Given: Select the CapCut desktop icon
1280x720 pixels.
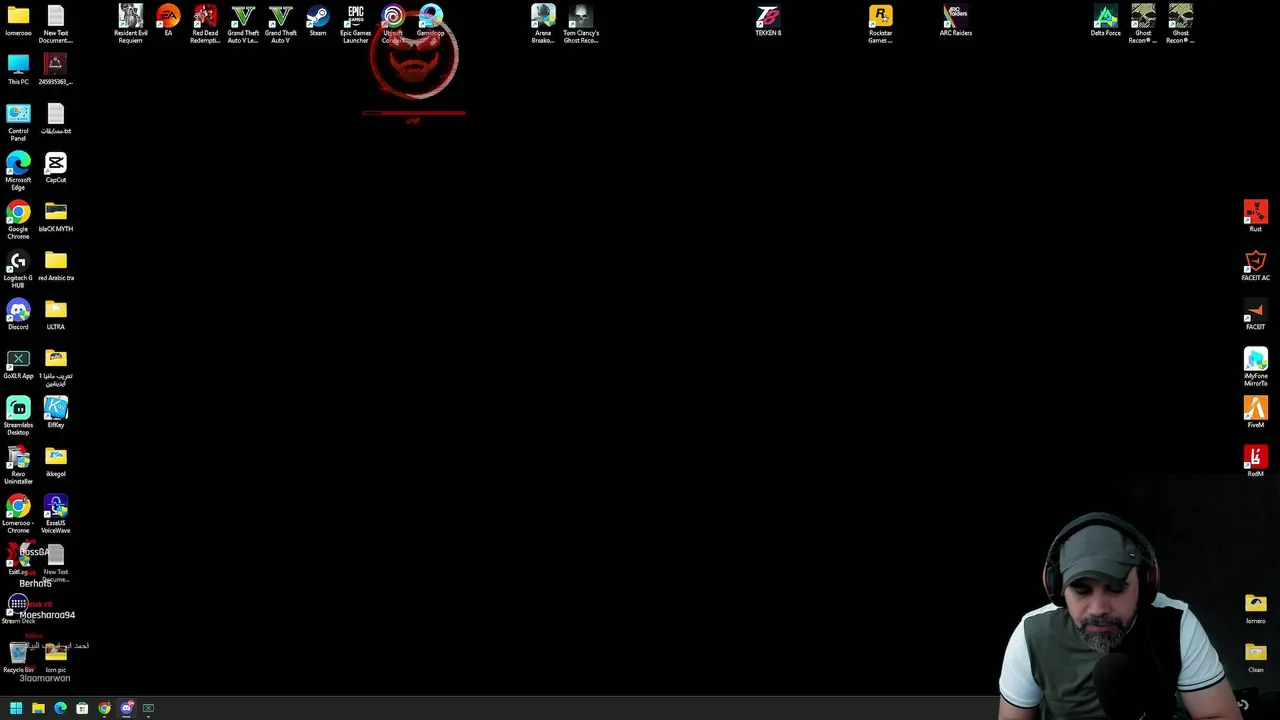Looking at the screenshot, I should (56, 168).
